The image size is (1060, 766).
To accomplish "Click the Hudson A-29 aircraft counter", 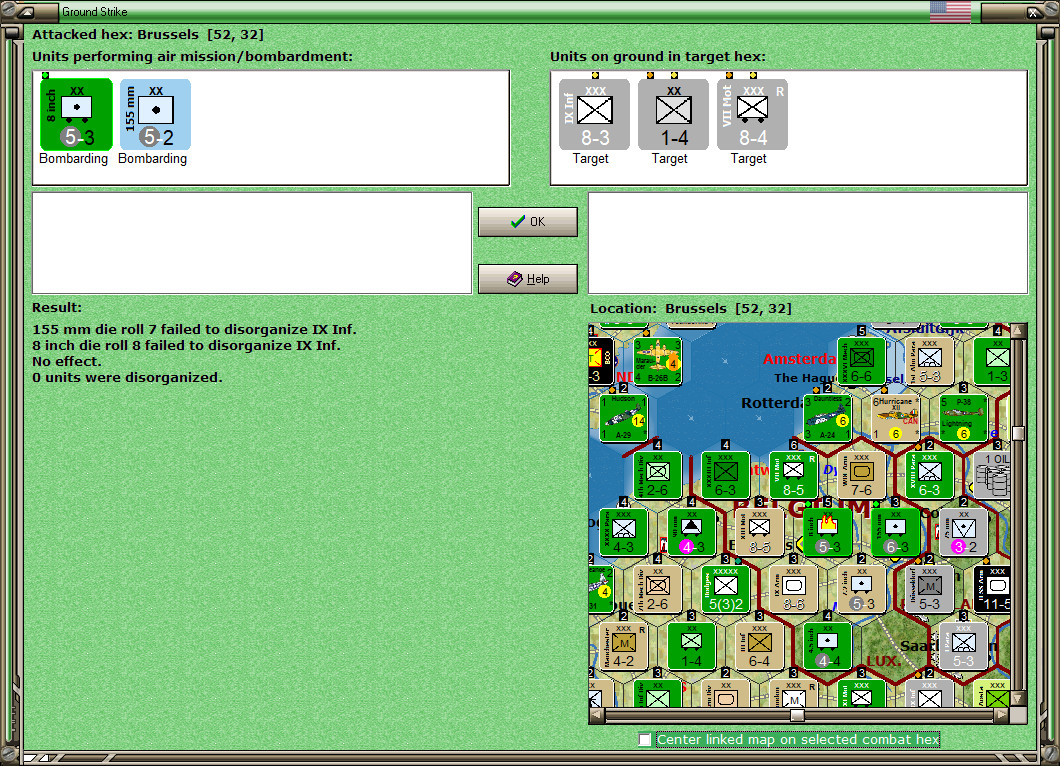I will (623, 418).
